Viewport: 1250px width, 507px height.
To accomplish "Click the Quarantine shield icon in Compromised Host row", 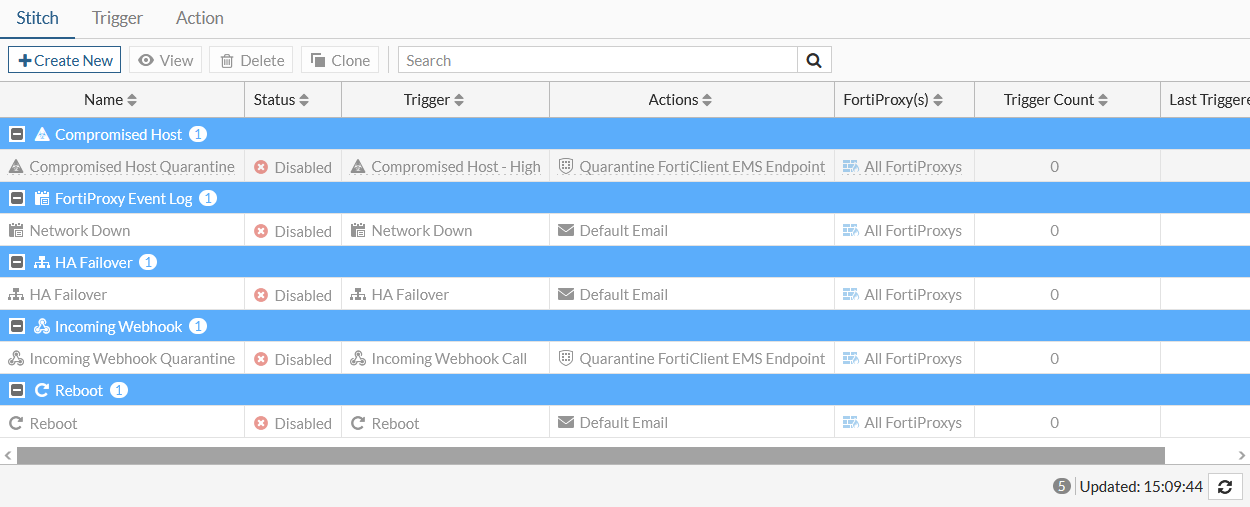I will pos(565,167).
